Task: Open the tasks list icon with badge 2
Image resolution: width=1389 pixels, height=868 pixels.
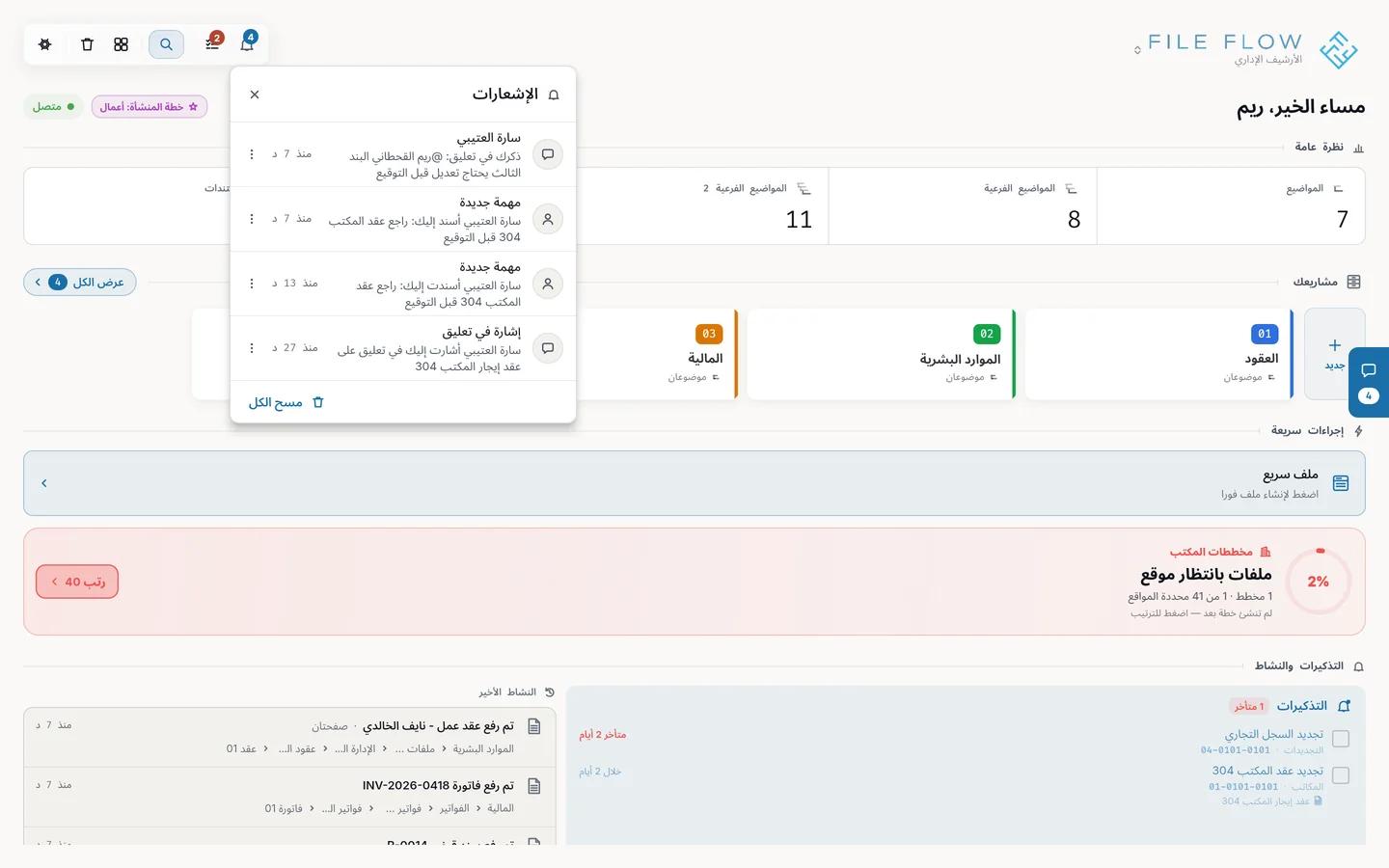Action: [212, 43]
